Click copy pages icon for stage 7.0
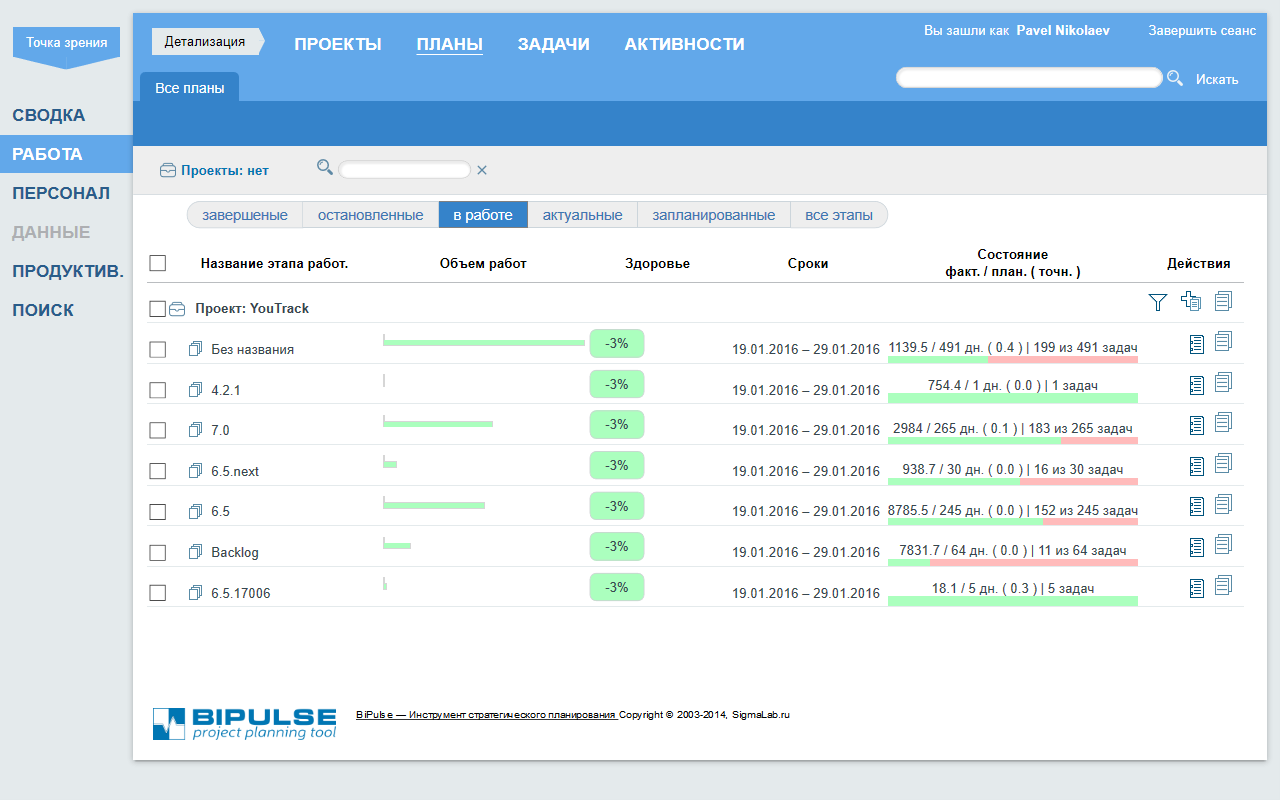The image size is (1280, 800). tap(1224, 422)
